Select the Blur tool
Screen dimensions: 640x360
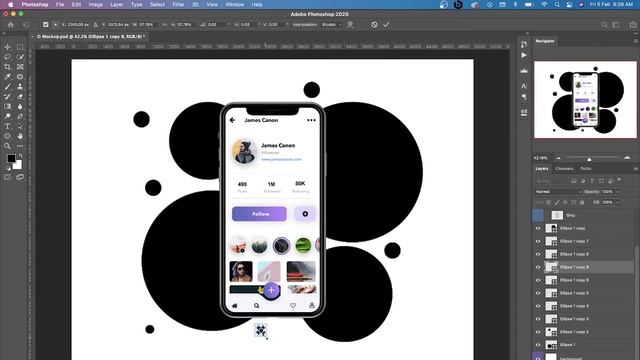20,107
